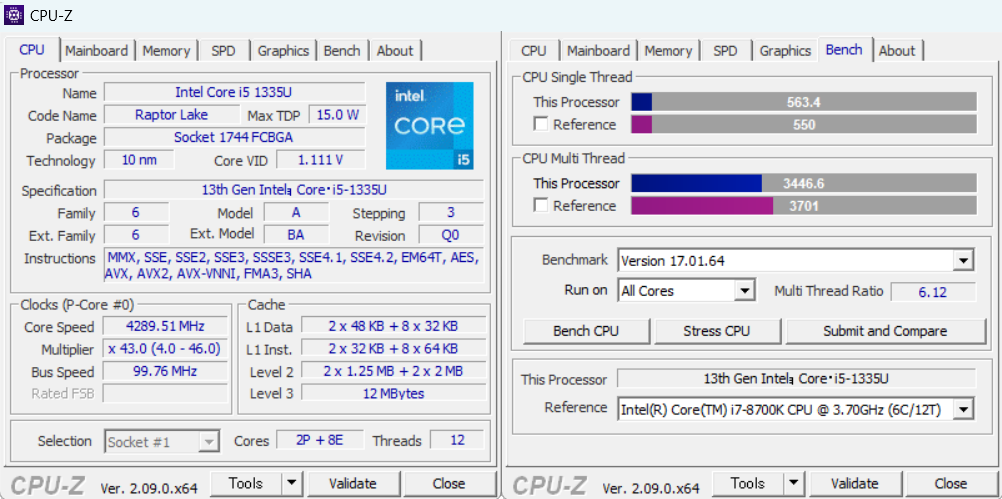Select Bench tab in right window
The width and height of the screenshot is (1002, 499).
click(x=844, y=50)
